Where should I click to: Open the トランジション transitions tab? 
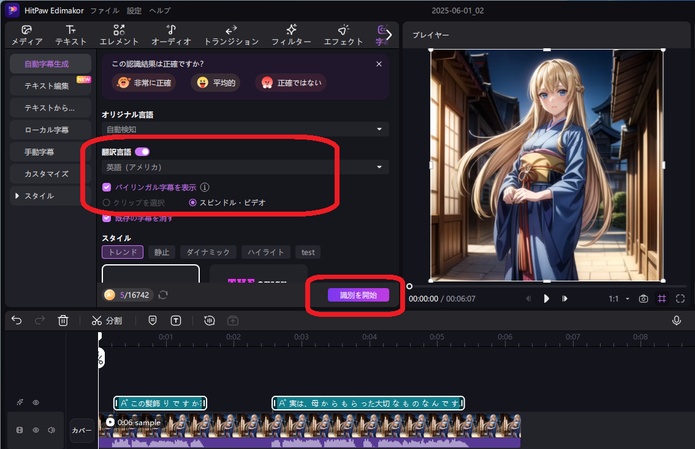231,35
